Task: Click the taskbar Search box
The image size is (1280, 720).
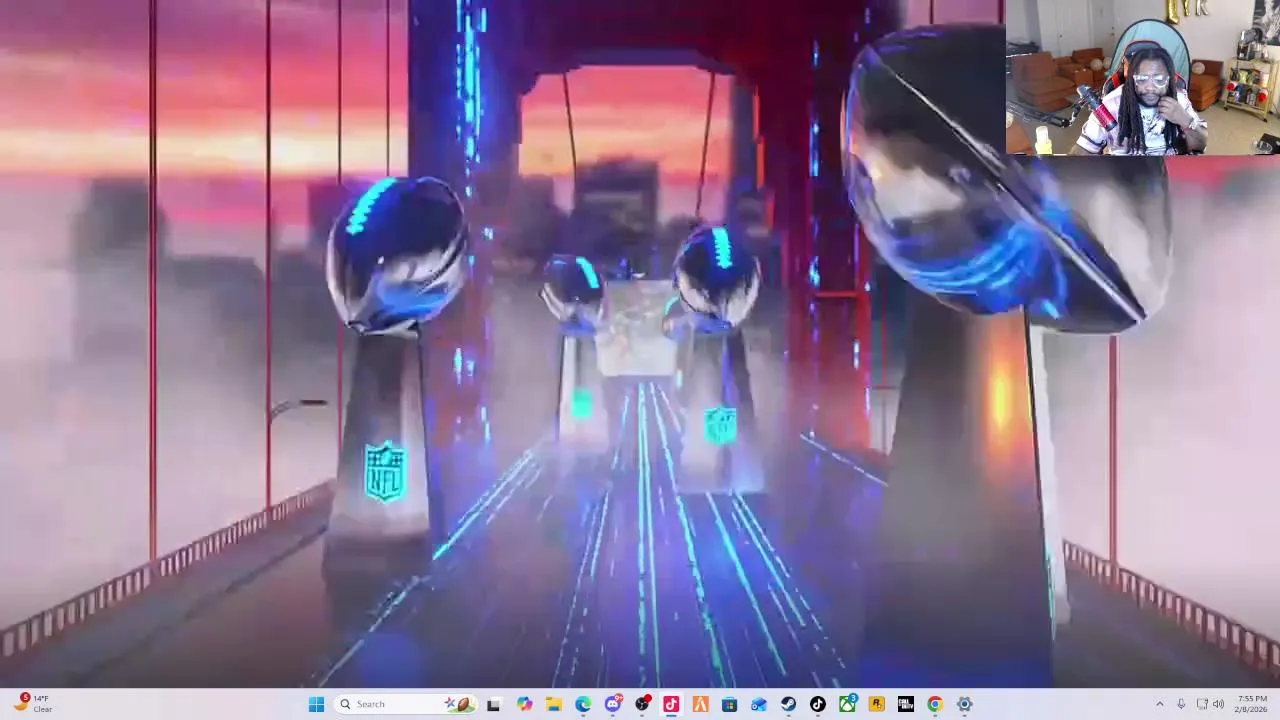Action: pos(405,704)
